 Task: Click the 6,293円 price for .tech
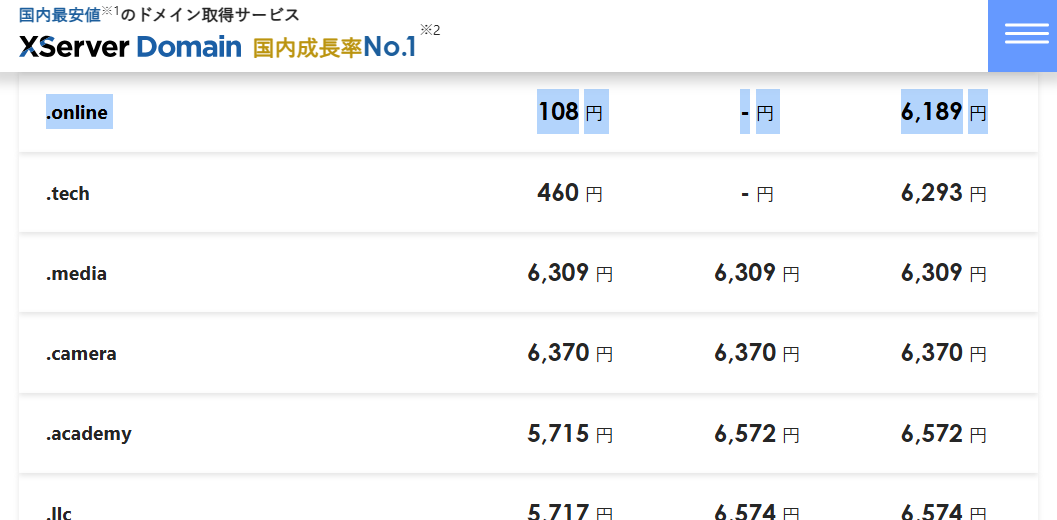click(943, 193)
